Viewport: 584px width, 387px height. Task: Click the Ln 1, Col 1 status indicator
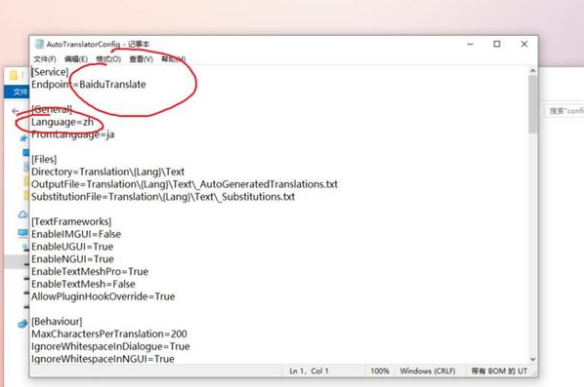click(x=309, y=371)
